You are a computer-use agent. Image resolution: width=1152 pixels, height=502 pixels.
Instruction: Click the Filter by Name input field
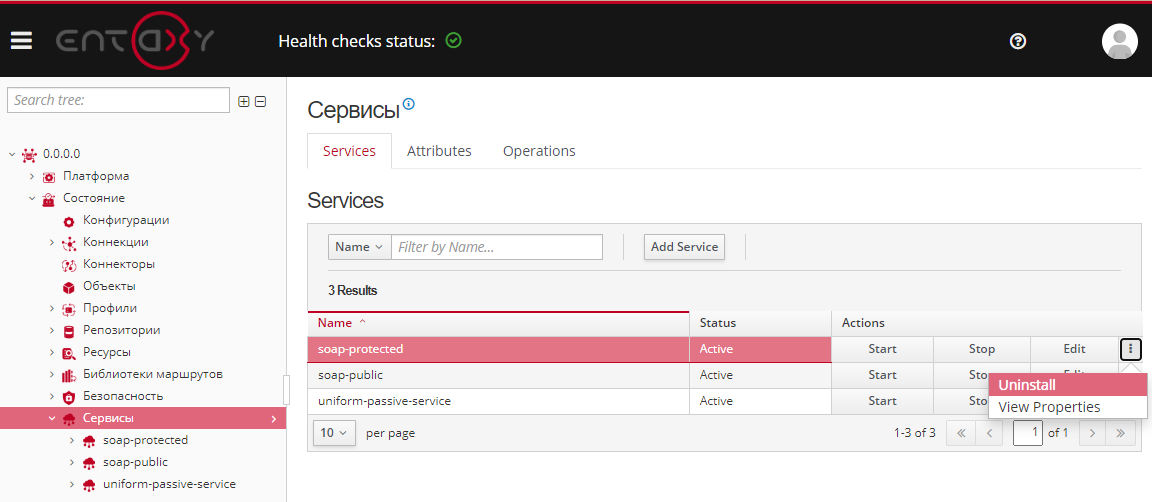[x=497, y=247]
